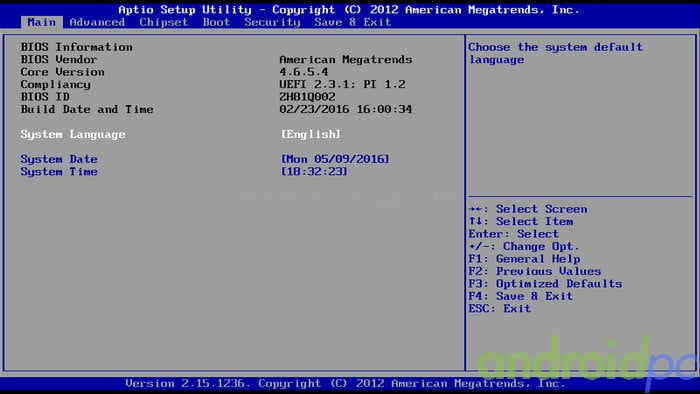This screenshot has height=394, width=700.
Task: Click the [Mon 05/09/2016] date field
Action: 335,159
